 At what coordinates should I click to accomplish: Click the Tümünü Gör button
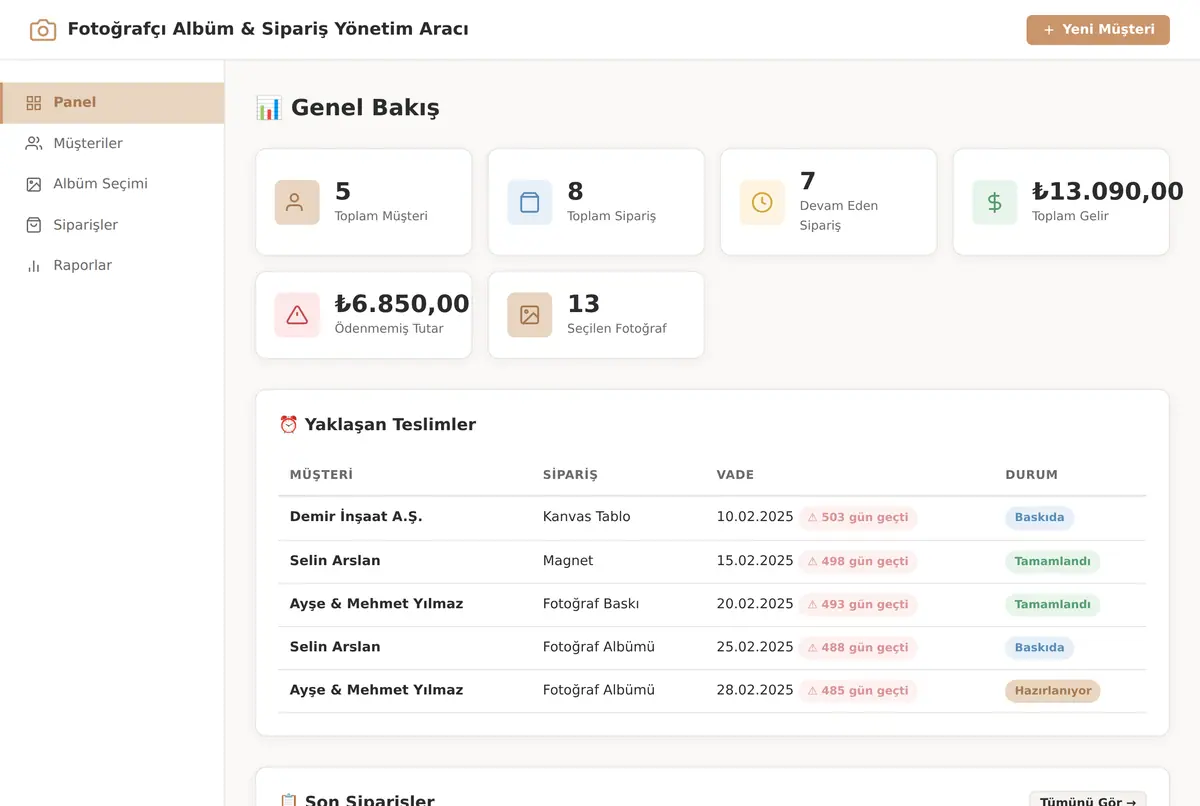tap(1088, 800)
